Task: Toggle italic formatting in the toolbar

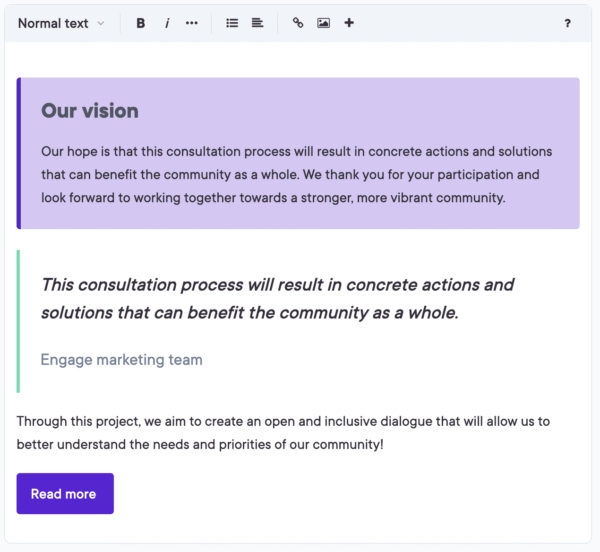Action: [x=167, y=23]
